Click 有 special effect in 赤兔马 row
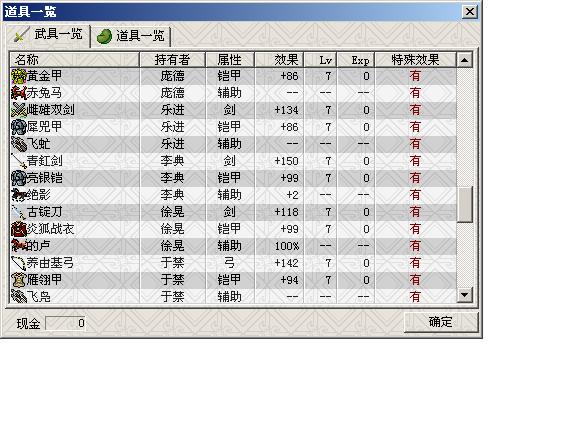 coord(415,93)
